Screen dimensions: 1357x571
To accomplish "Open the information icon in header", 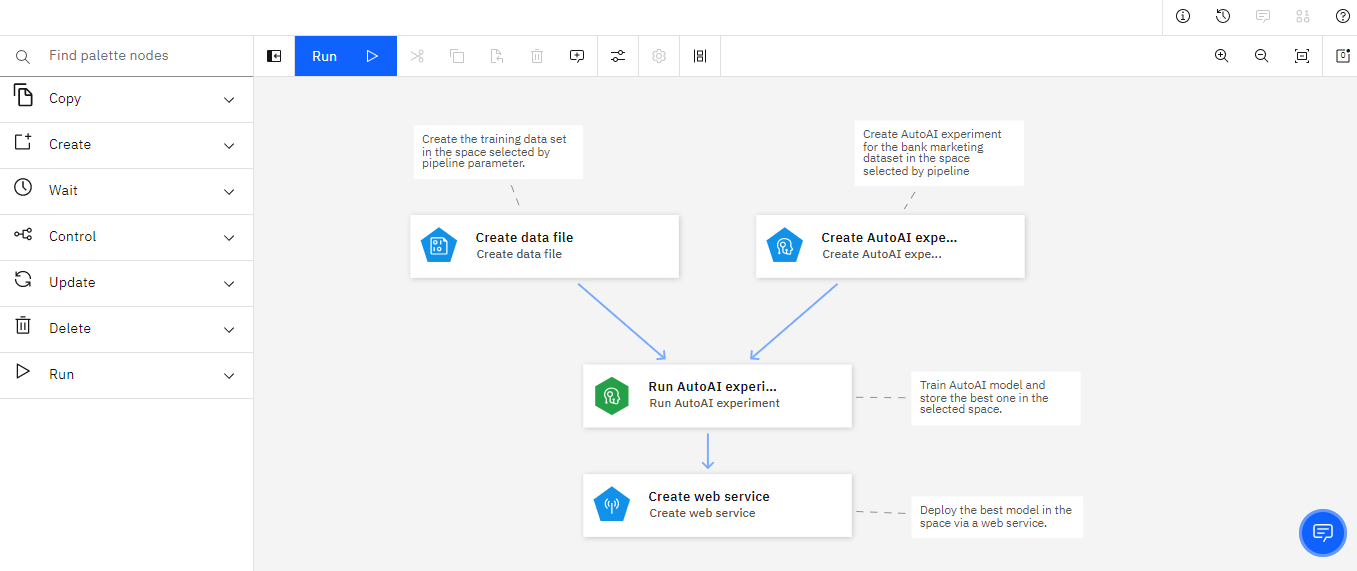I will coord(1183,16).
